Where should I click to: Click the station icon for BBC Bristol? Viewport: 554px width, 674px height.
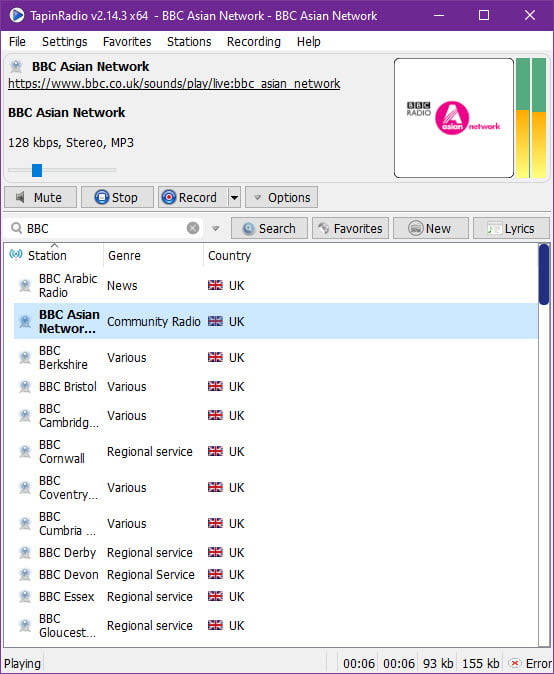point(25,386)
